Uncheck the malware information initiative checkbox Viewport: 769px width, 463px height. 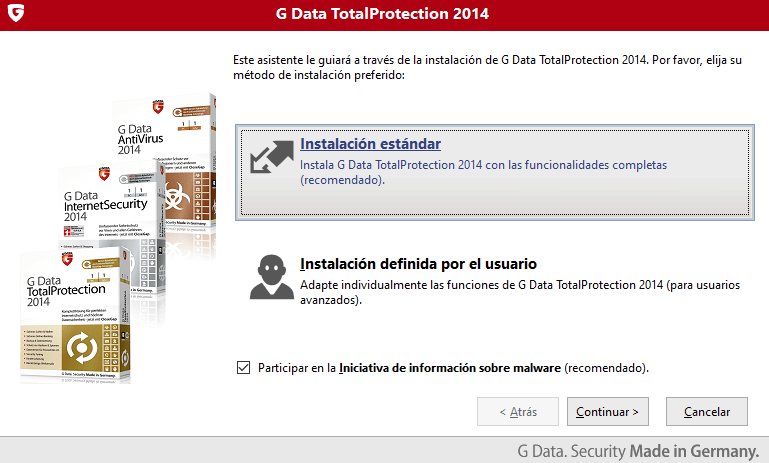[x=243, y=367]
